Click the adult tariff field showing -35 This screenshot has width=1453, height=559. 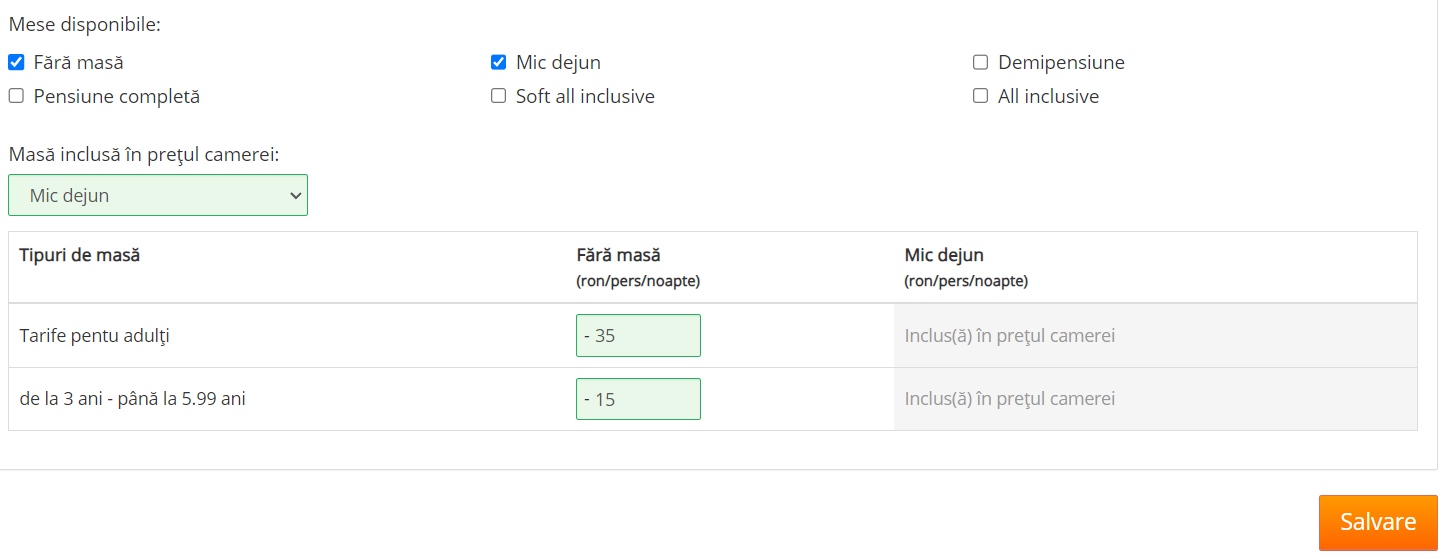point(638,335)
